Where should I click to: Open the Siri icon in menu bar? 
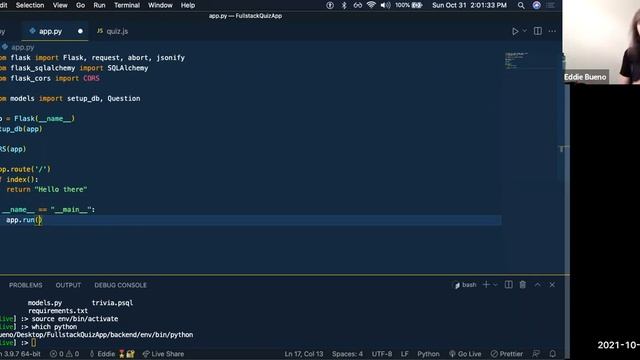(x=536, y=5)
